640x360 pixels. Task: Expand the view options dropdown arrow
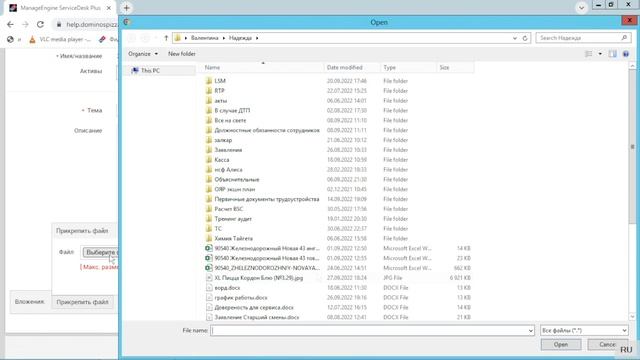point(600,54)
